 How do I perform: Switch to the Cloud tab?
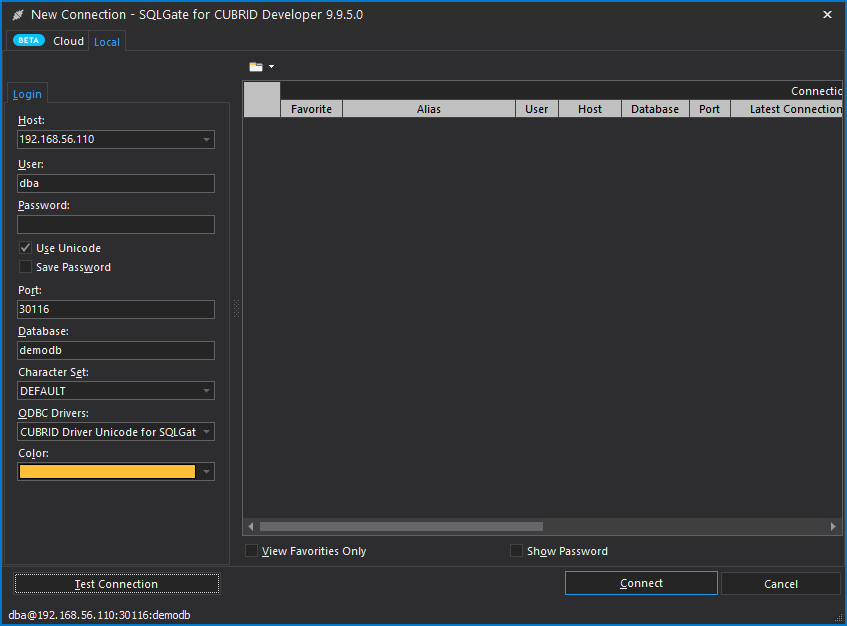(68, 41)
